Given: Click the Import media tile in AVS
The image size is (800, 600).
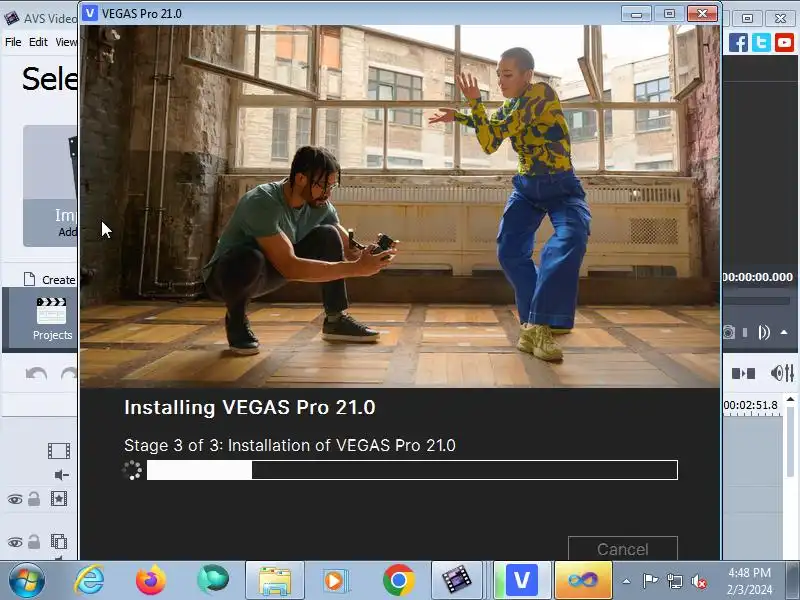Looking at the screenshot, I should click(50, 186).
